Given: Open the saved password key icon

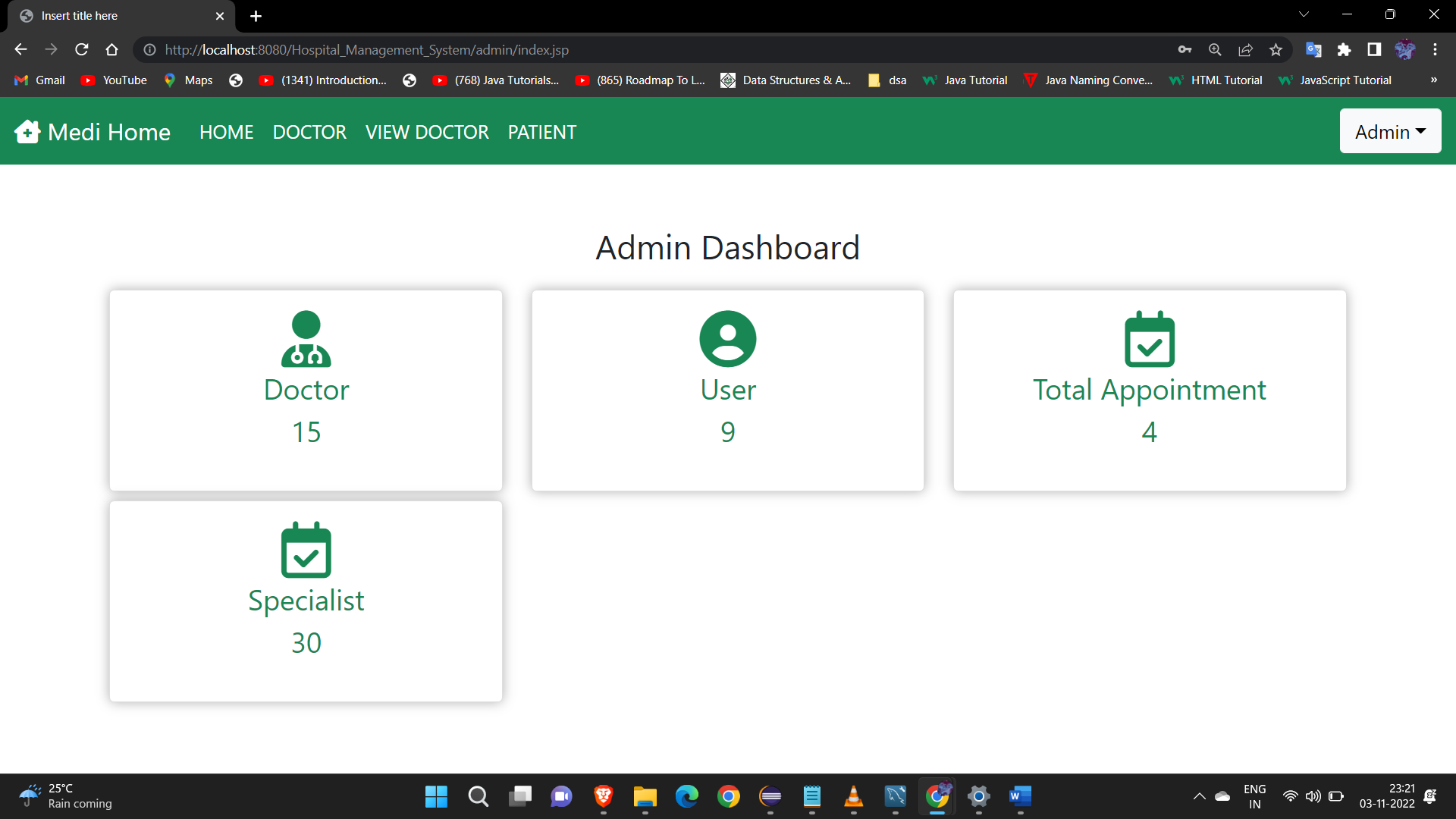Looking at the screenshot, I should tap(1185, 49).
